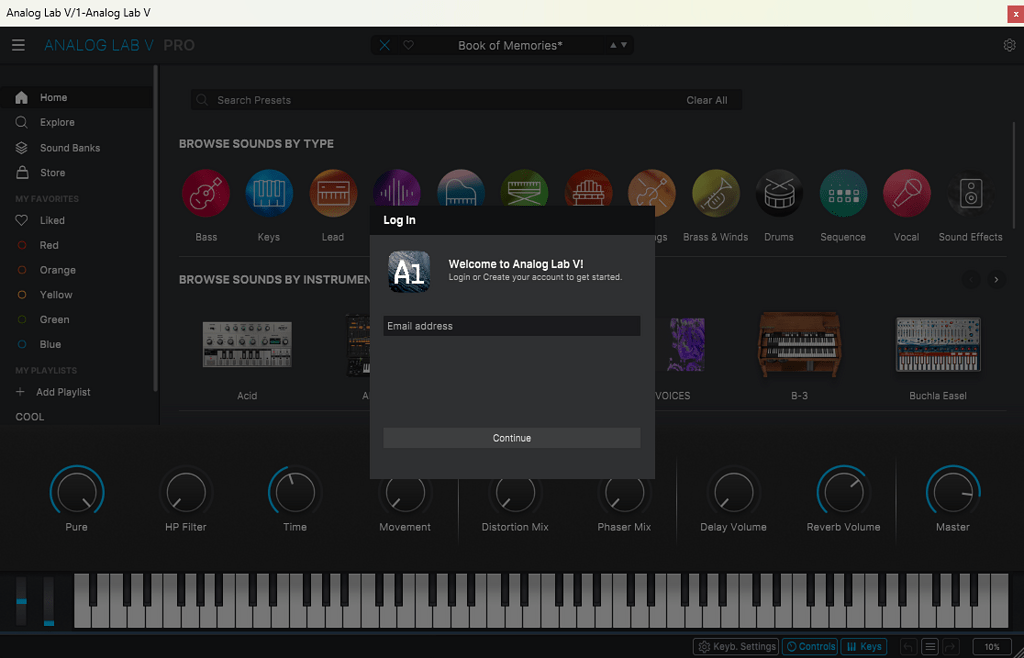
Task: Open the Sequence sound category
Action: pyautogui.click(x=842, y=192)
